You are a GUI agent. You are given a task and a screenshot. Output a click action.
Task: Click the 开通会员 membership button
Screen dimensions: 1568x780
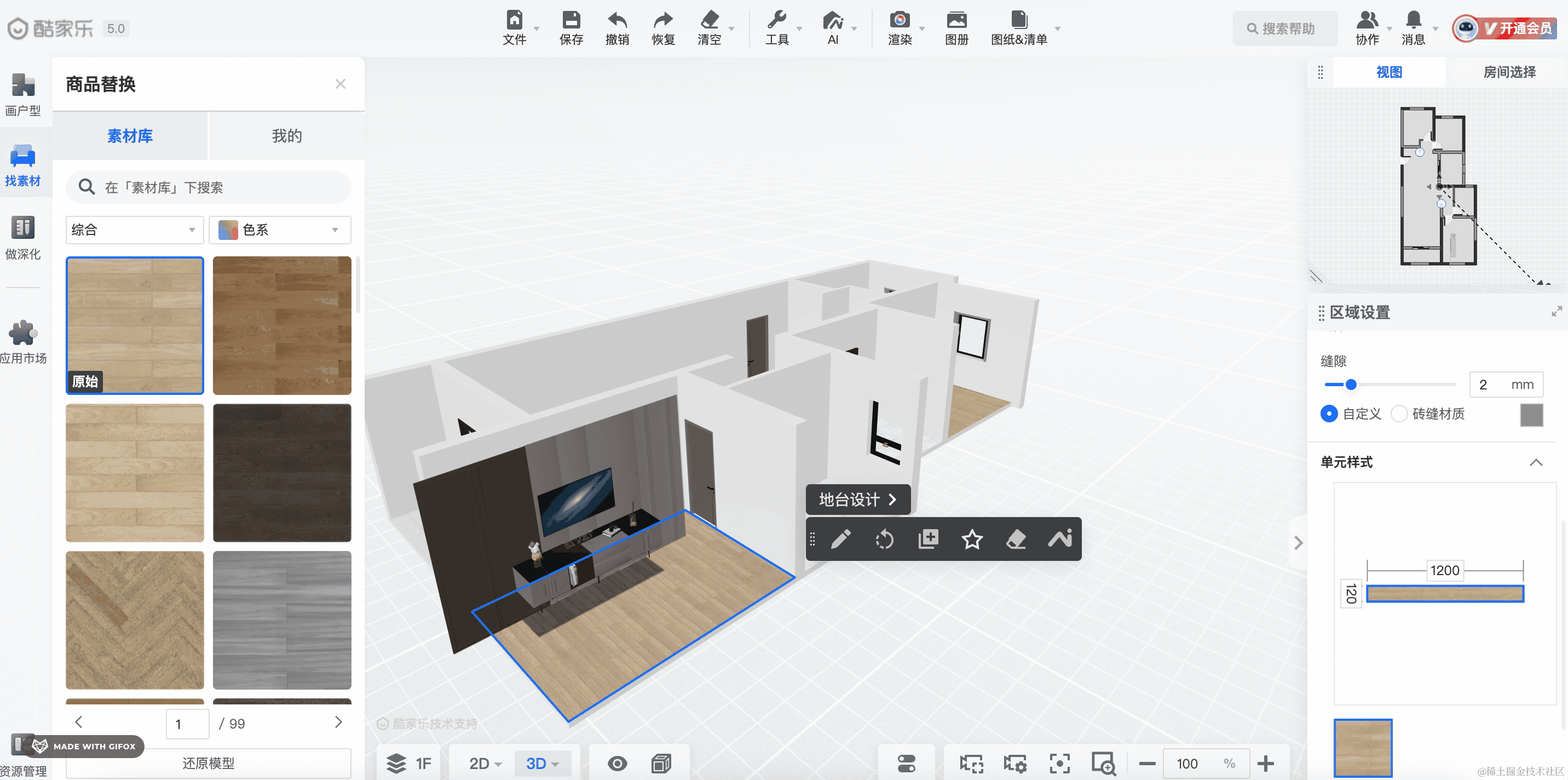pos(1518,28)
